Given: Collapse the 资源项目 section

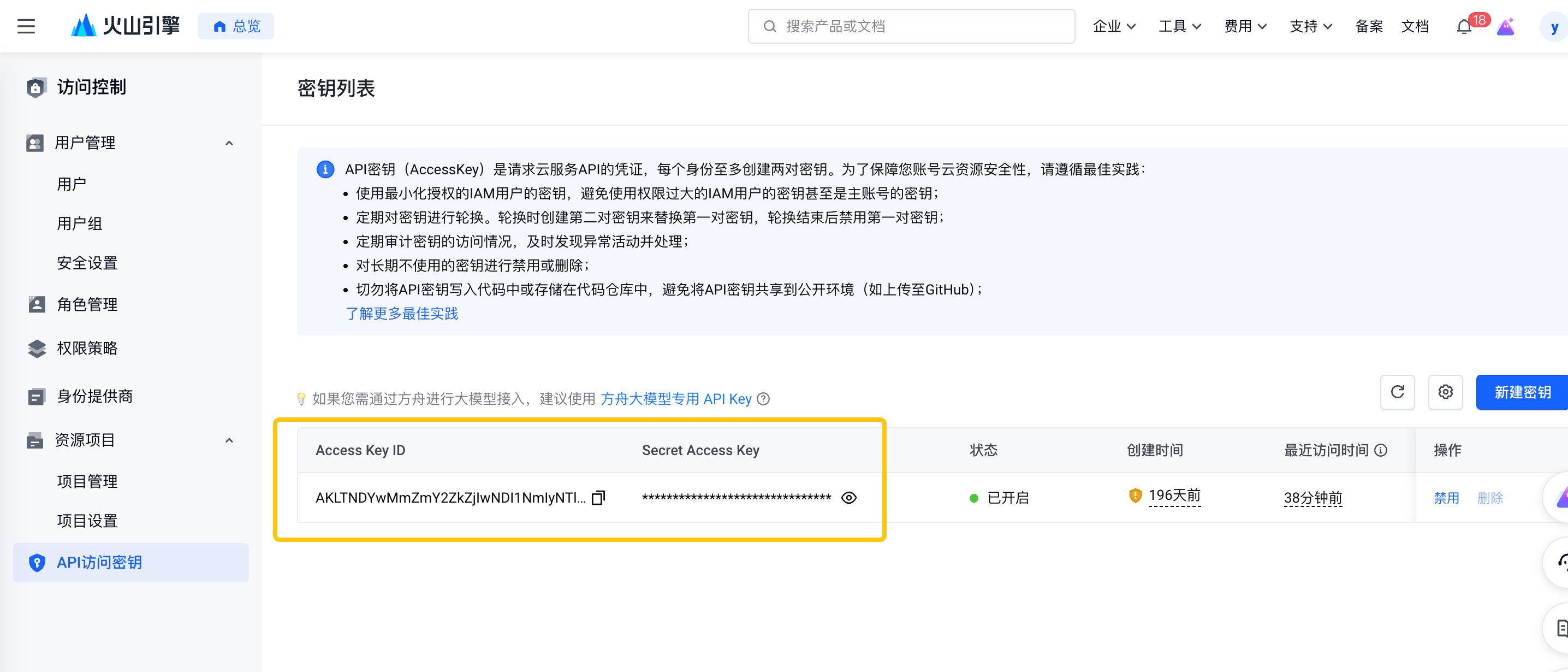Looking at the screenshot, I should [x=229, y=440].
